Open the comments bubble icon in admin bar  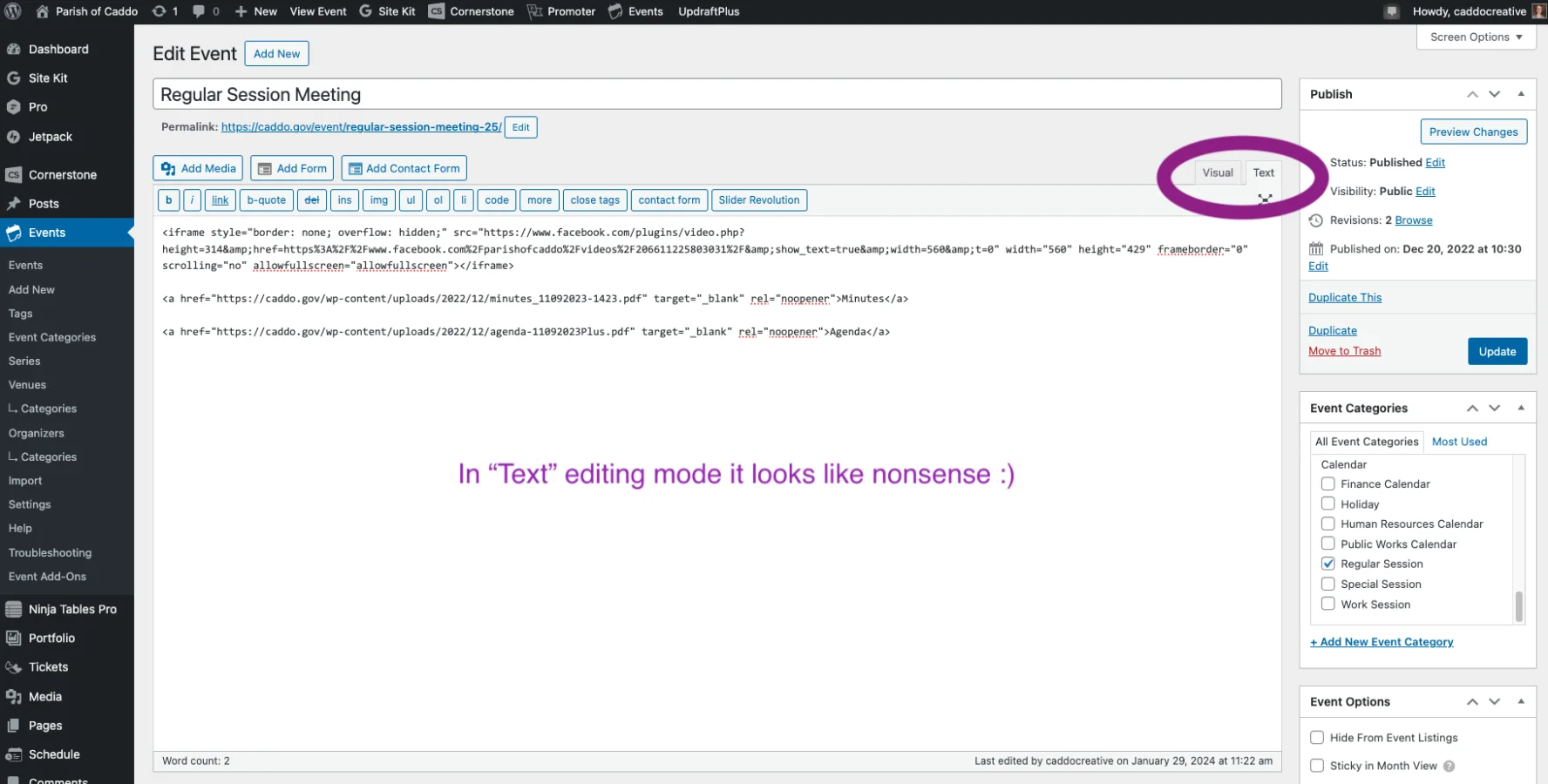click(x=200, y=11)
